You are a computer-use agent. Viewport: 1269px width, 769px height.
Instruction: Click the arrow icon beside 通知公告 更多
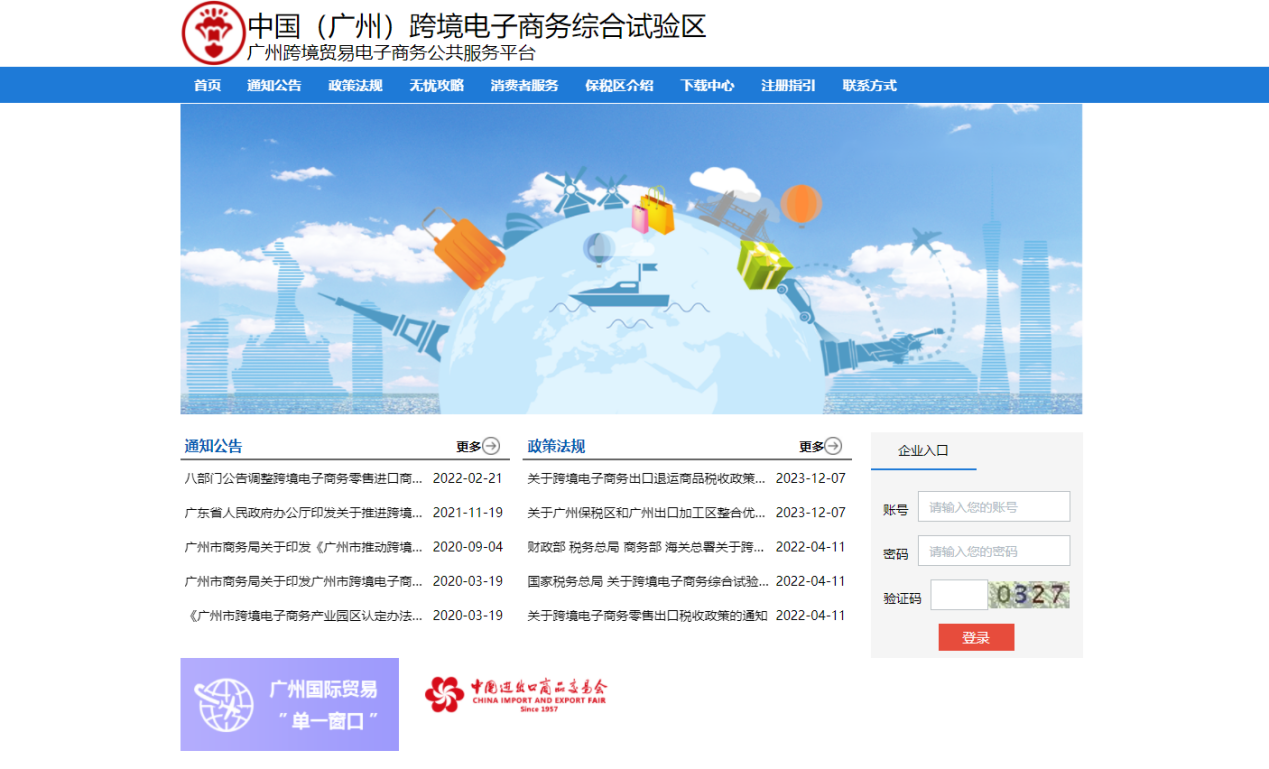491,446
